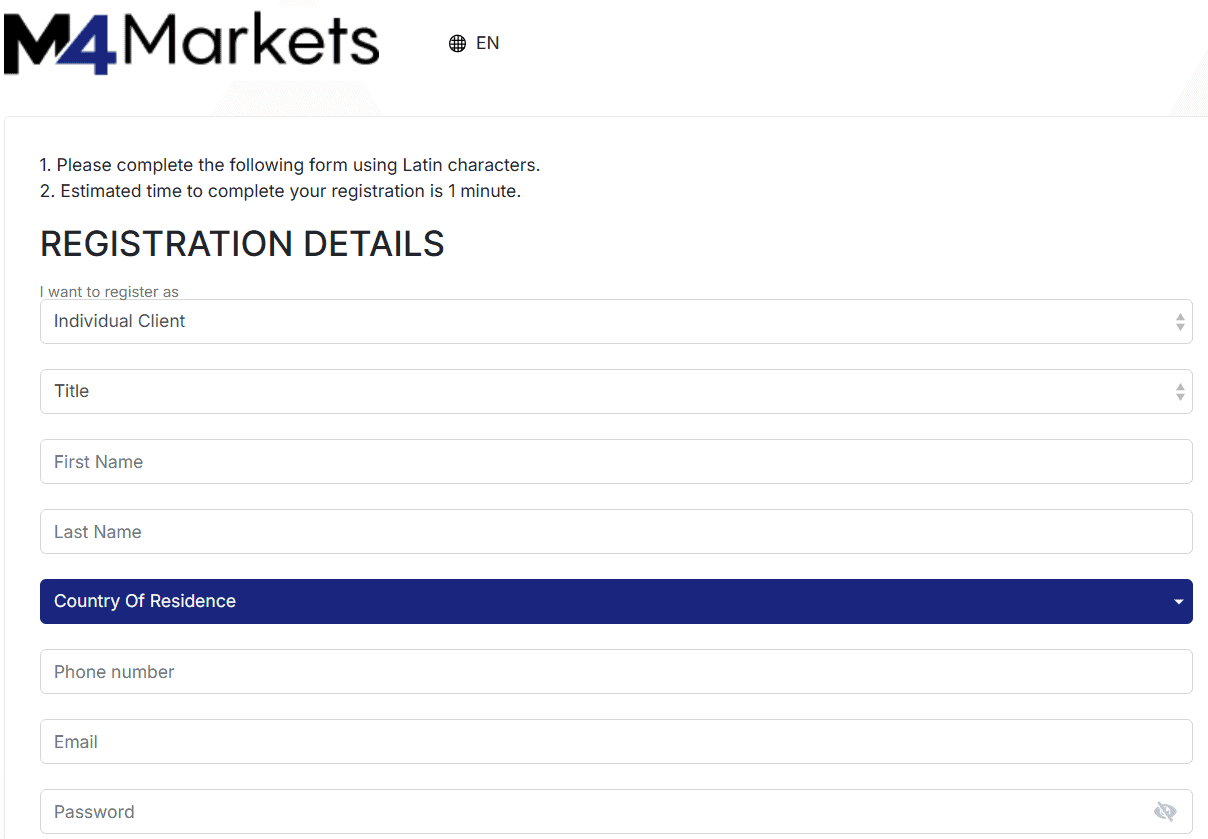The height and width of the screenshot is (839, 1208).
Task: Click the globe language icon
Action: coord(457,43)
